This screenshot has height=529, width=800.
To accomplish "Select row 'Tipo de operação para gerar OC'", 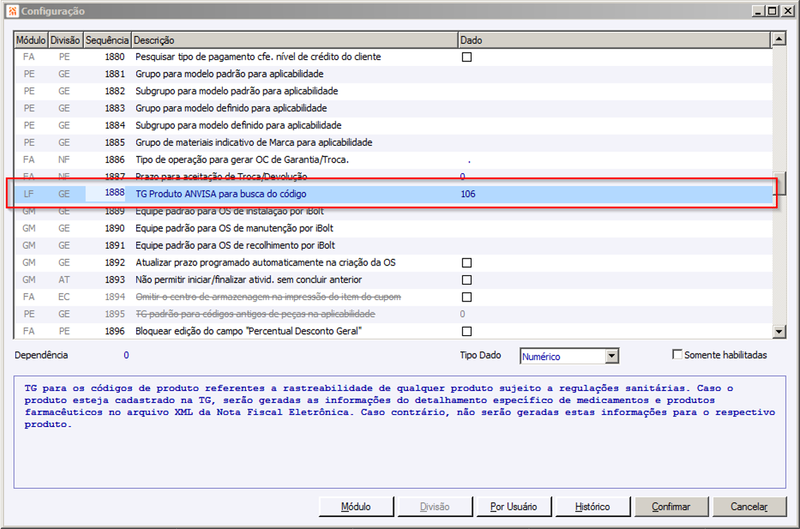I will (393, 160).
